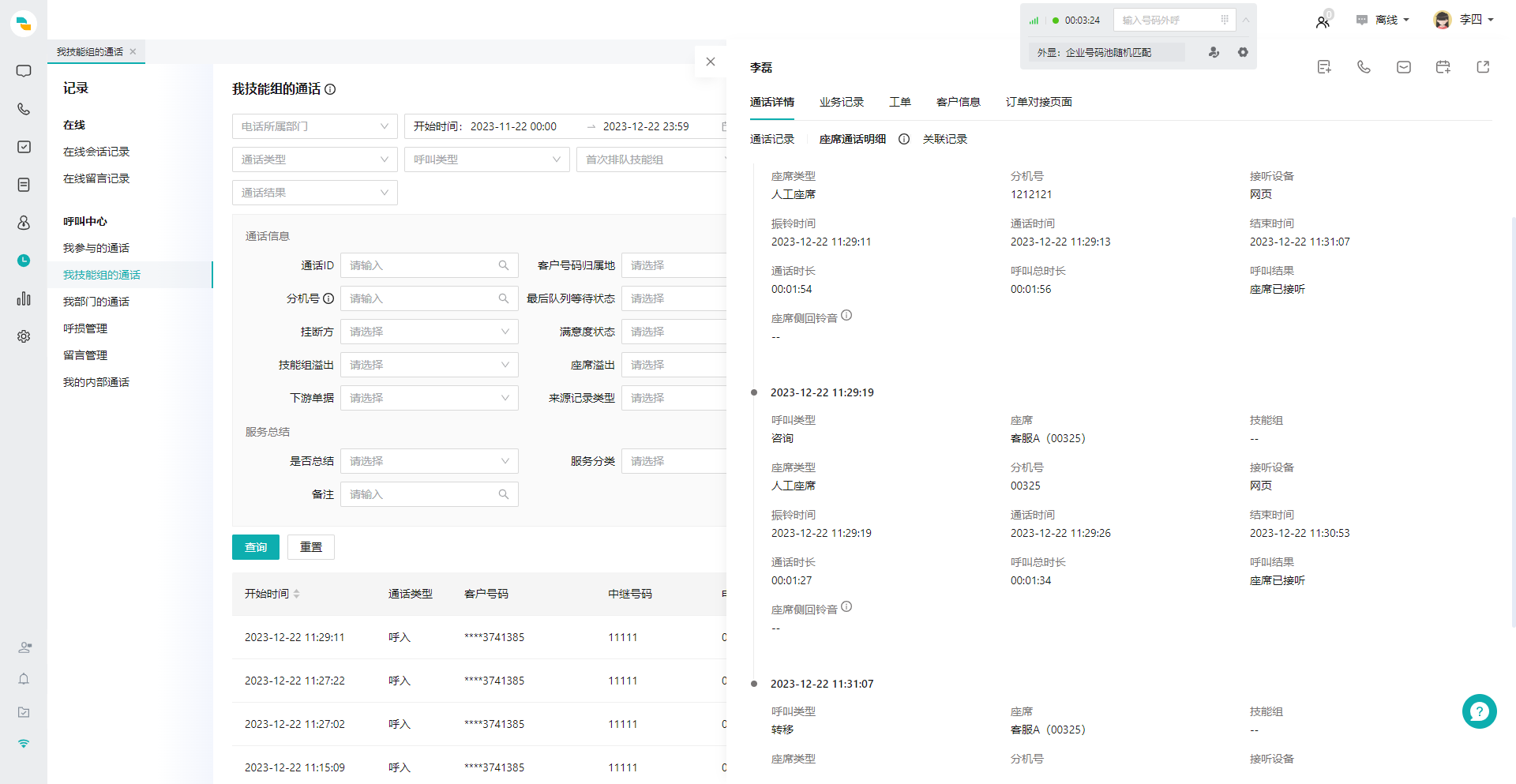Click the green wifi network status icon

[x=24, y=744]
